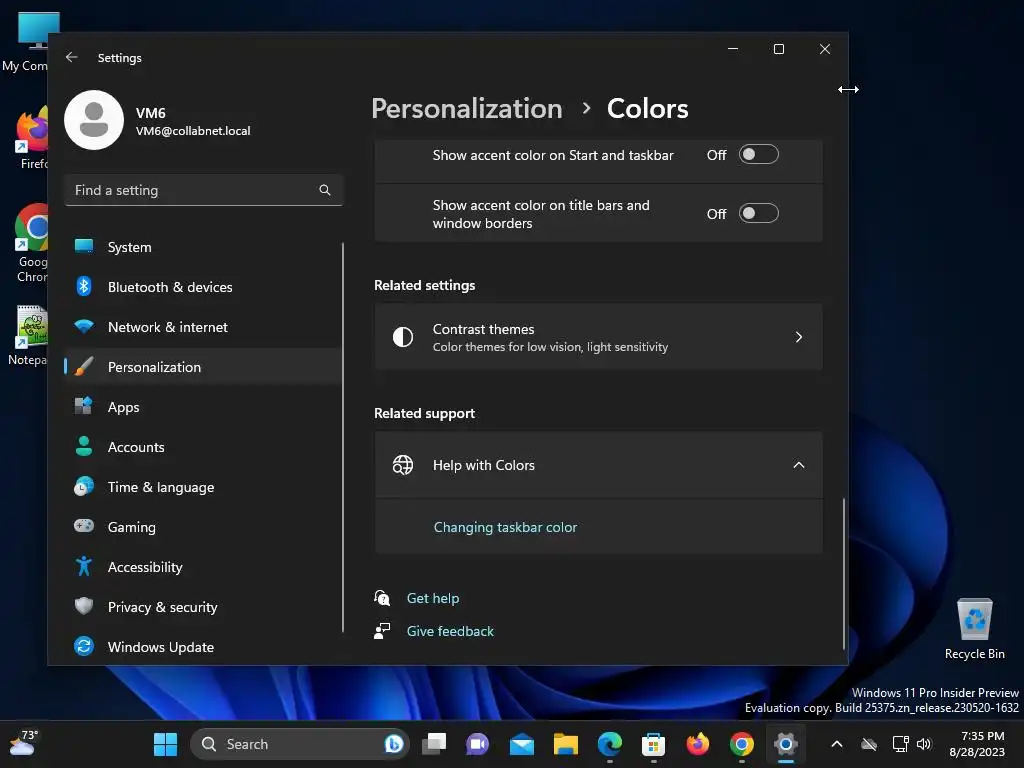Image resolution: width=1024 pixels, height=768 pixels.
Task: Open Privacy & security category
Action: point(202,607)
